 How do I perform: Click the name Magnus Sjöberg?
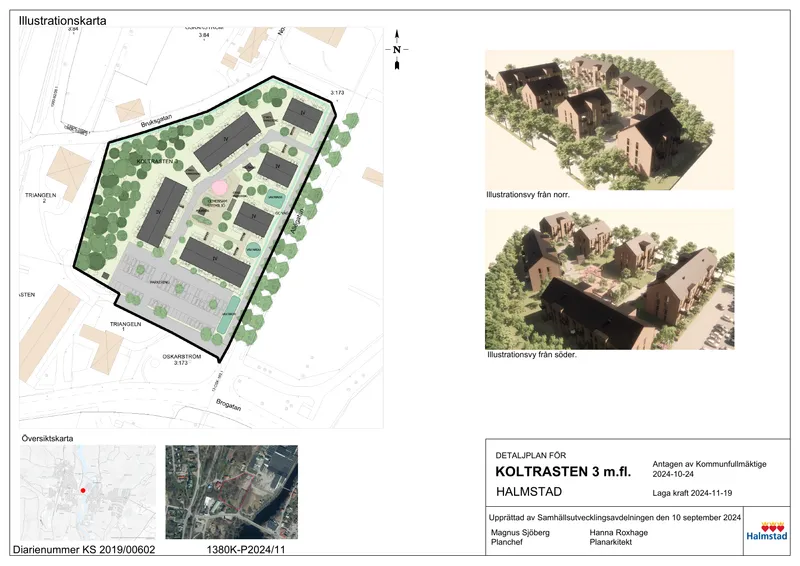[520, 532]
